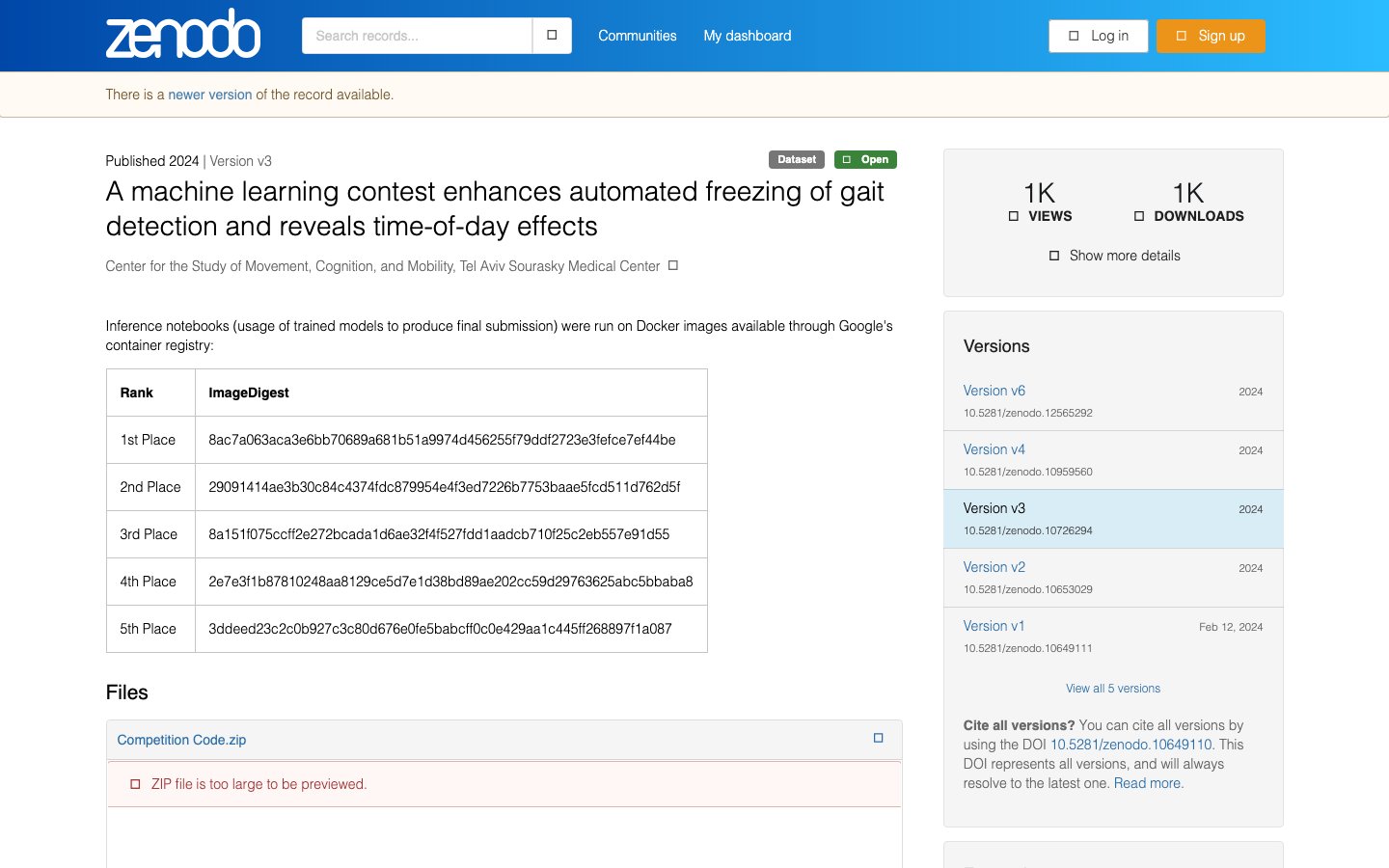The height and width of the screenshot is (868, 1389).
Task: Click the search button icon
Action: (552, 36)
